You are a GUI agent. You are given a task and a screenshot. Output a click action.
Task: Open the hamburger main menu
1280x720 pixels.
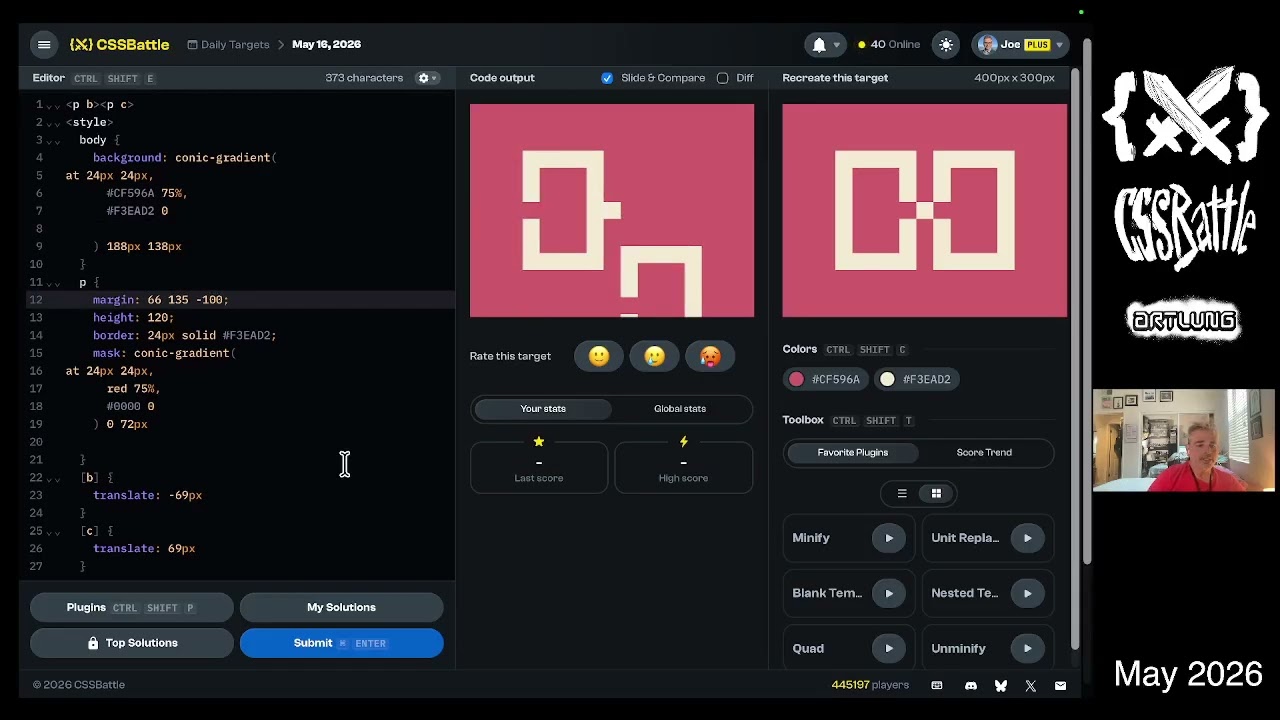pyautogui.click(x=44, y=44)
